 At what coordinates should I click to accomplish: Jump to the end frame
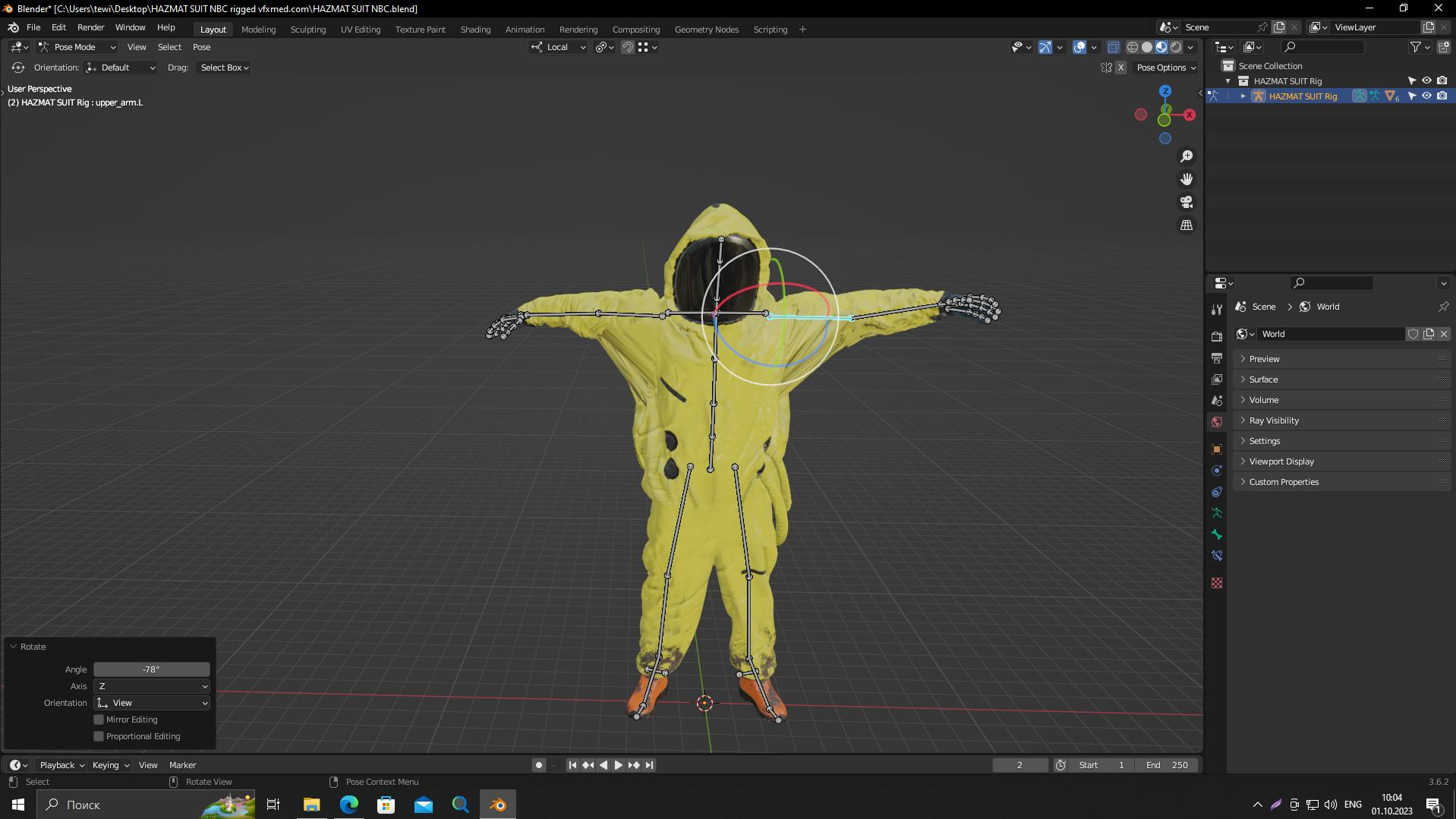[649, 765]
